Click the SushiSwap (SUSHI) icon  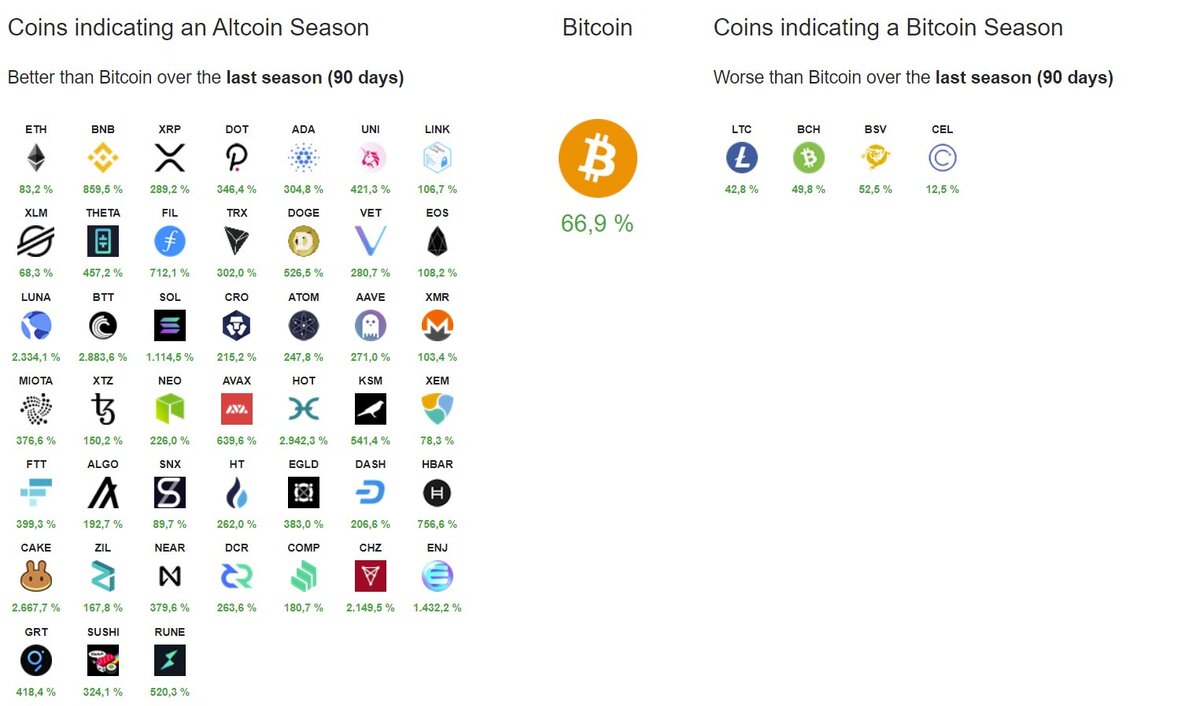point(103,660)
